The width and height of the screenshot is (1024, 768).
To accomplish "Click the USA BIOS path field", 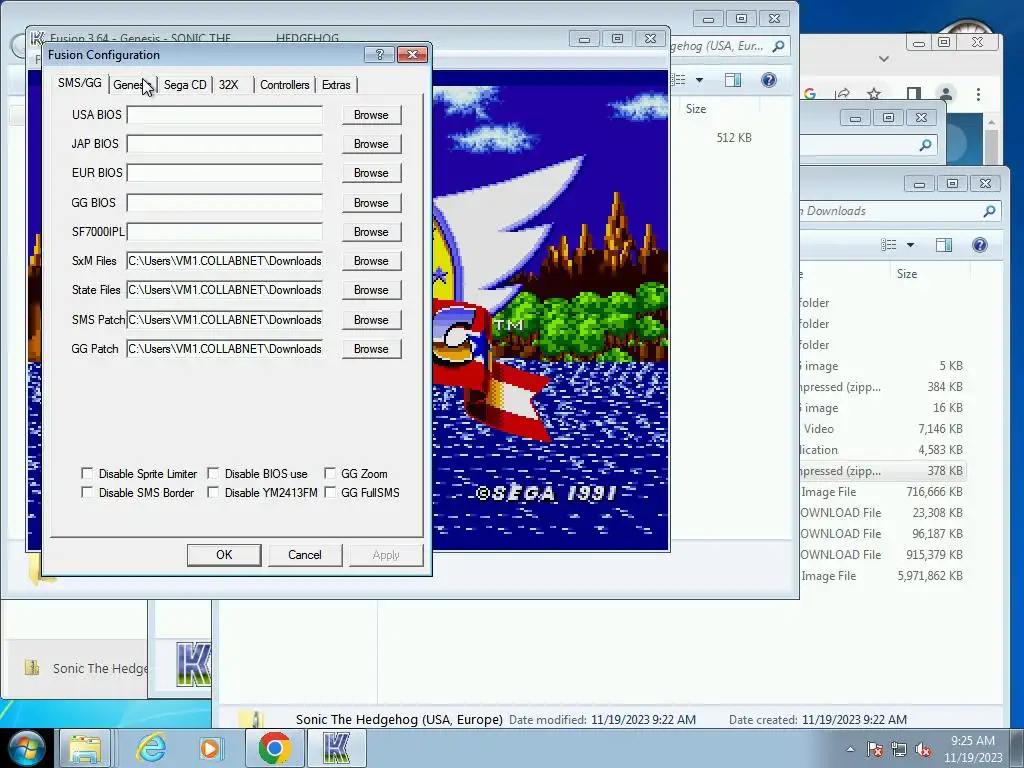I will 225,115.
